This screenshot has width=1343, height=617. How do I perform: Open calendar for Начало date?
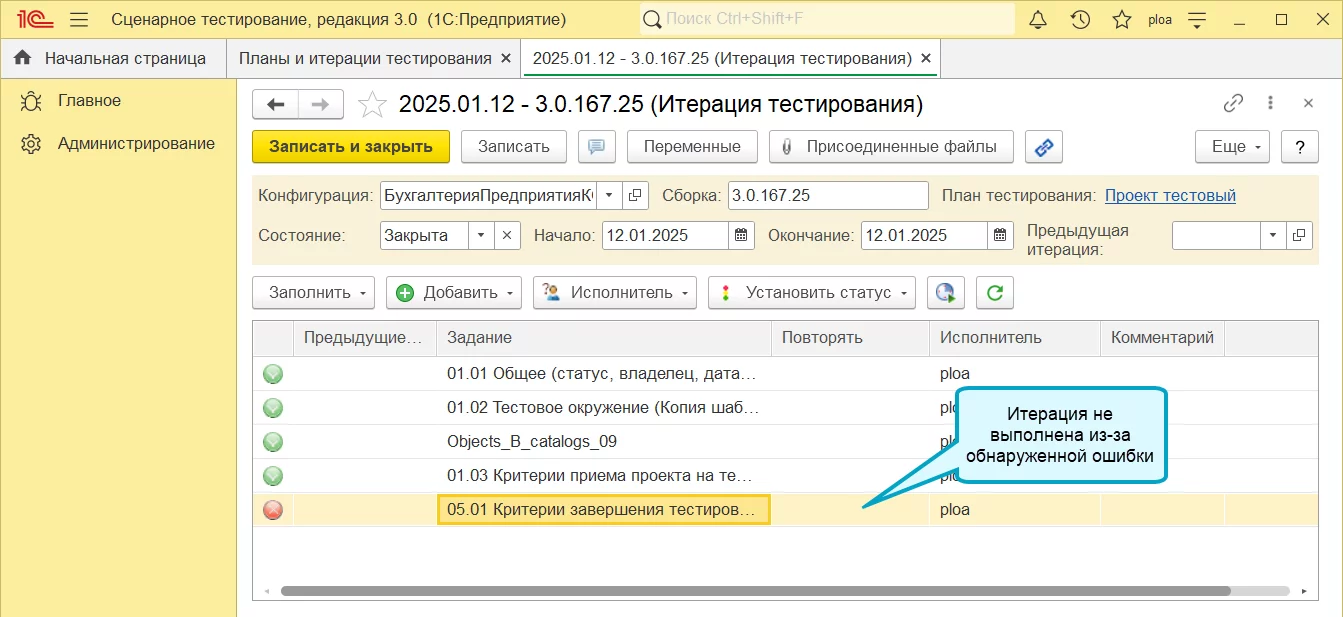[x=741, y=236]
